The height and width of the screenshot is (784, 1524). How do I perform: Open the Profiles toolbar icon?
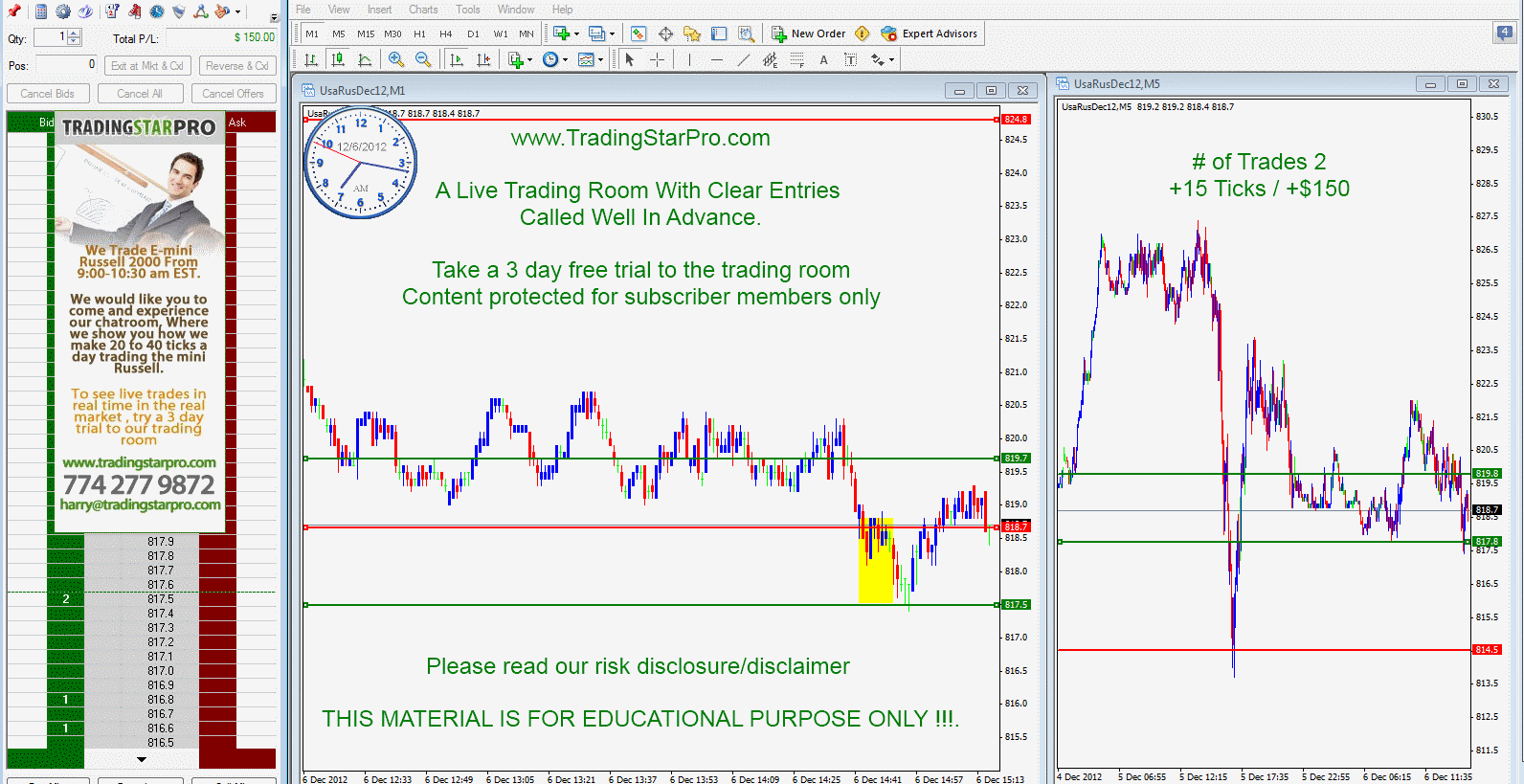coord(596,34)
